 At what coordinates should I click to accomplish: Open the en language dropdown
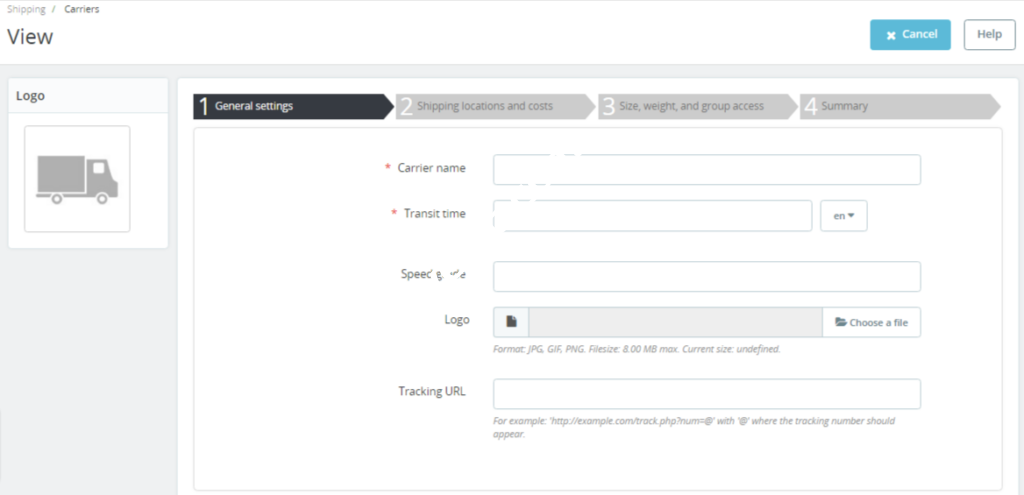(x=843, y=216)
